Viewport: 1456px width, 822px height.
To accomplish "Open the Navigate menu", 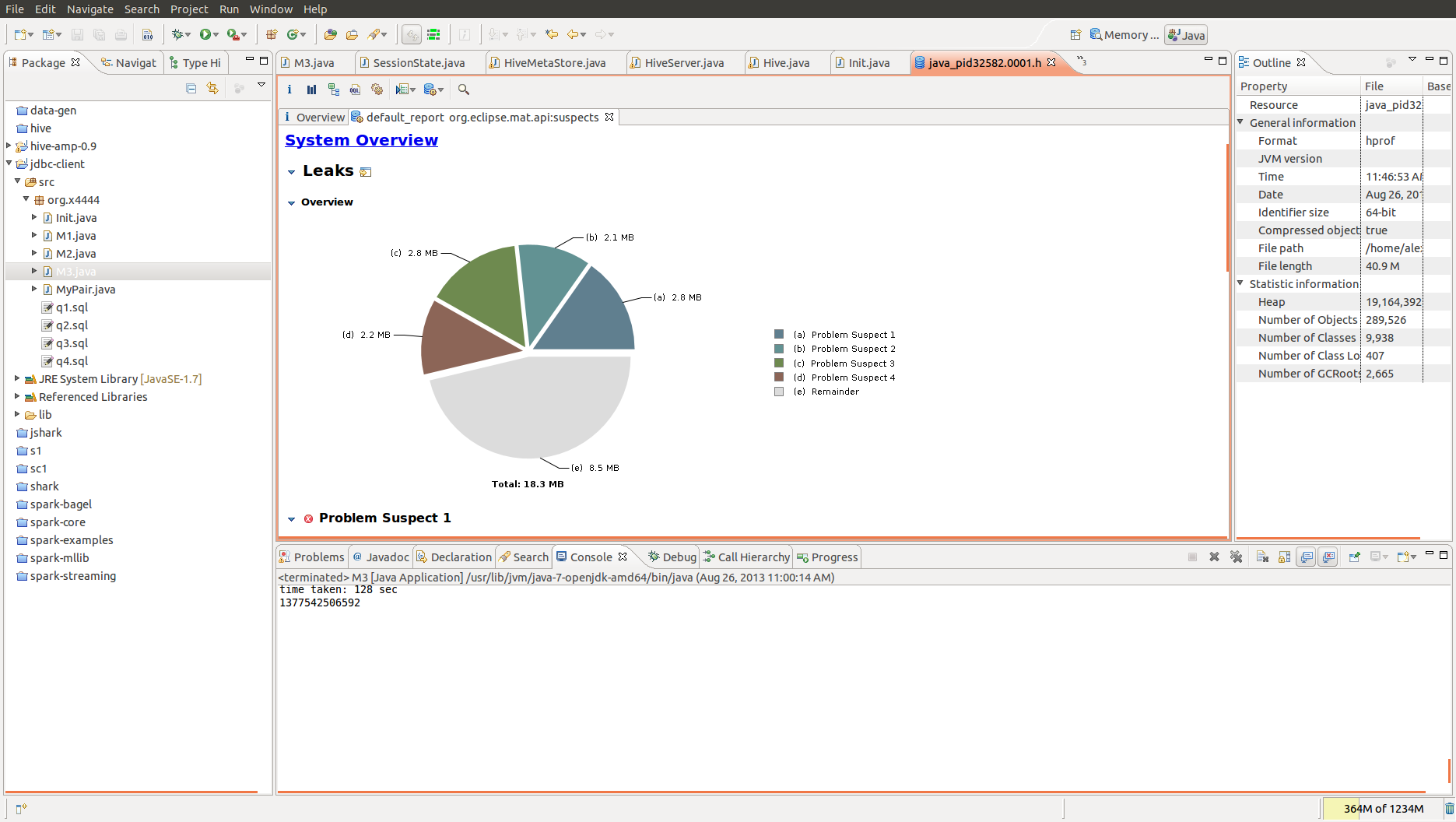I will (x=90, y=9).
